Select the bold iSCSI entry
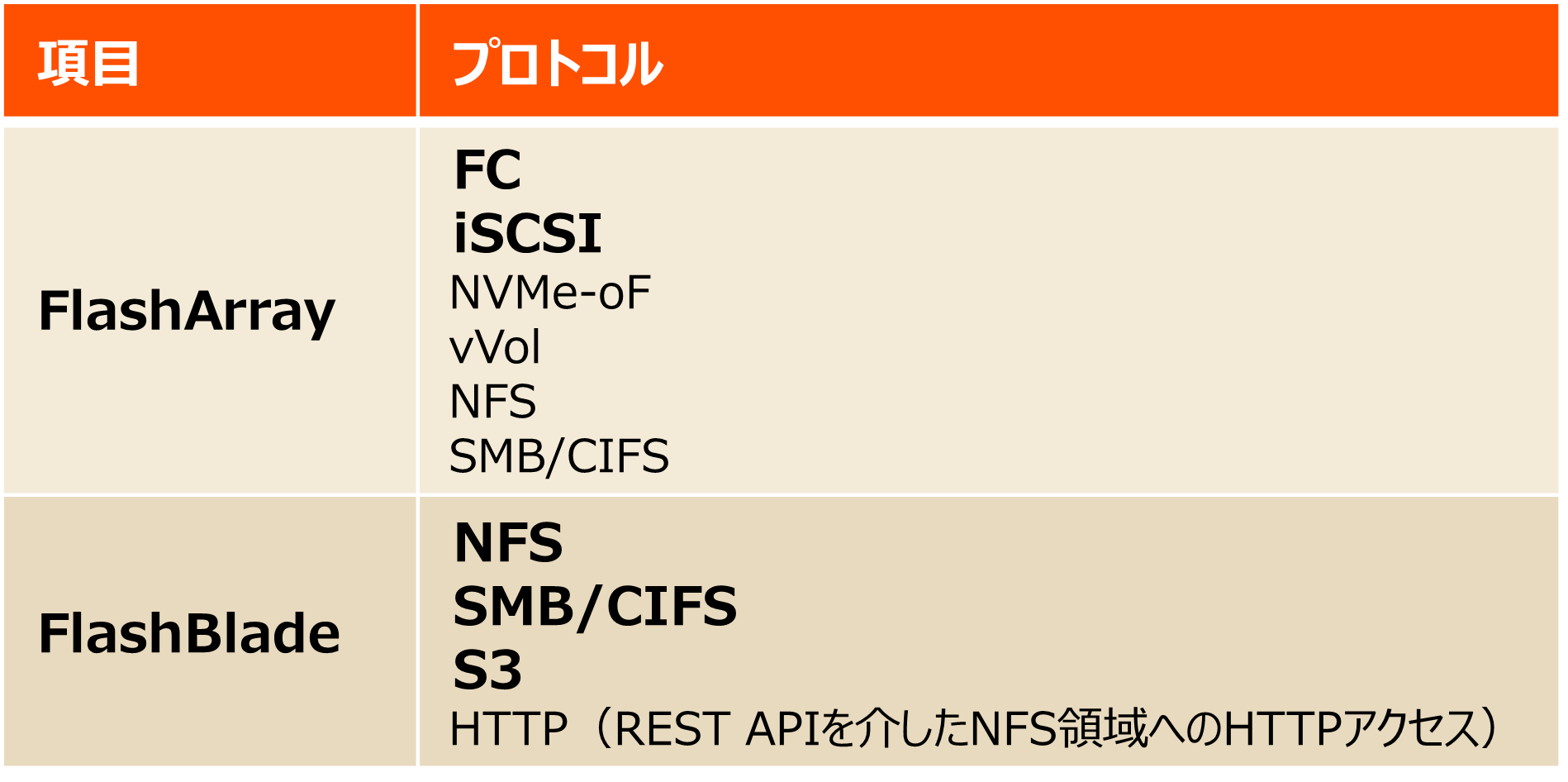 (x=527, y=233)
